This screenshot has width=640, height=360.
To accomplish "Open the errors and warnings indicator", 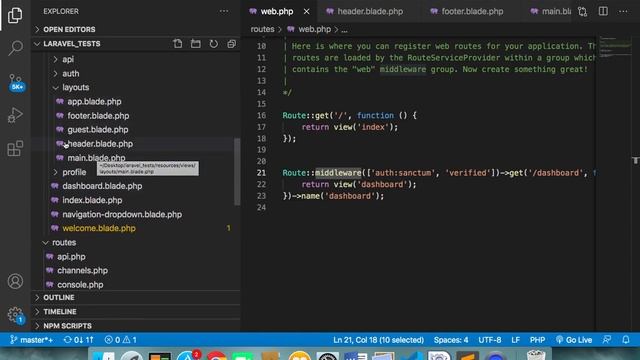I will pos(120,340).
